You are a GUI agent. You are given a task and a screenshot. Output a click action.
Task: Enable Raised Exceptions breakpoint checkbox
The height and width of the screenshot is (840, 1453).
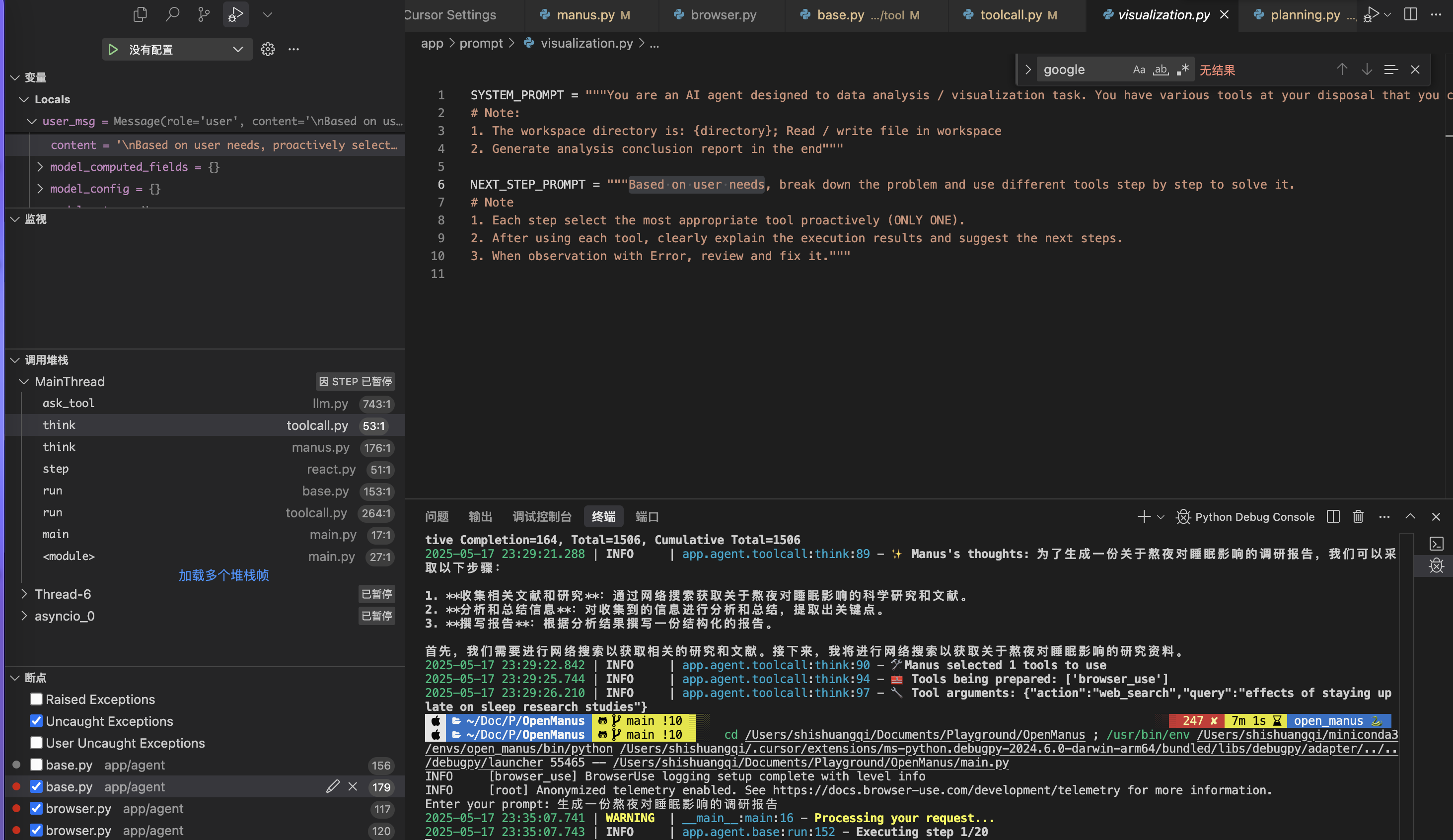coord(36,700)
